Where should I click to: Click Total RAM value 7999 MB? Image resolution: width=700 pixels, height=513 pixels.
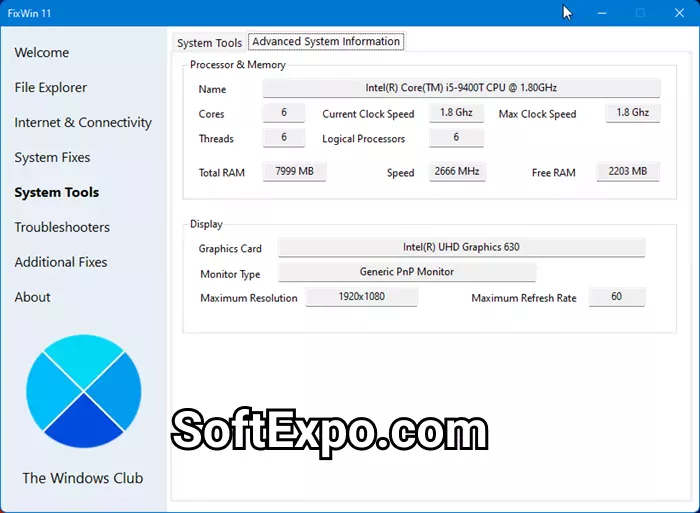[295, 171]
